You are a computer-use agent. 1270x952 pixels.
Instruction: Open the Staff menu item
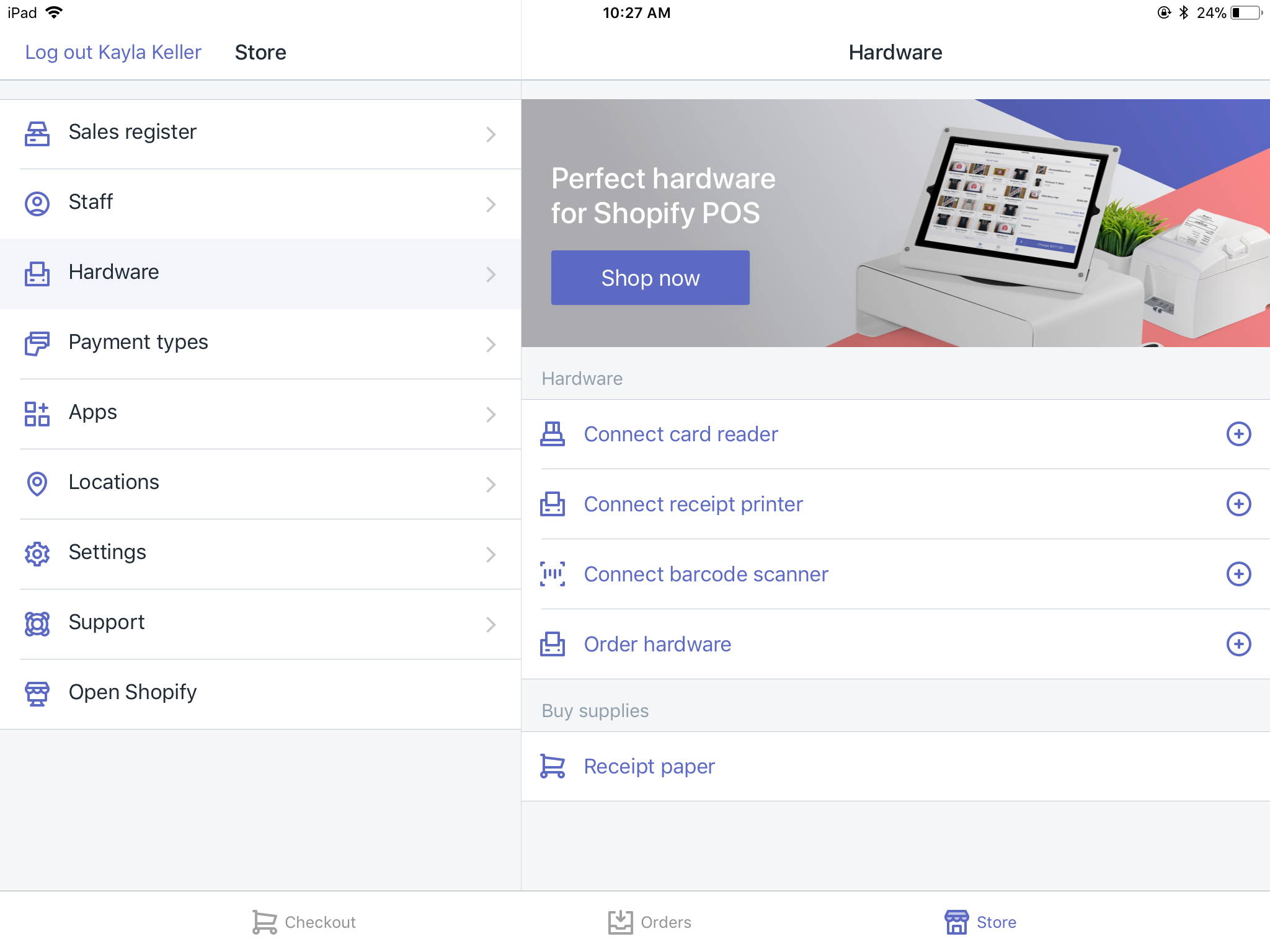tap(260, 204)
